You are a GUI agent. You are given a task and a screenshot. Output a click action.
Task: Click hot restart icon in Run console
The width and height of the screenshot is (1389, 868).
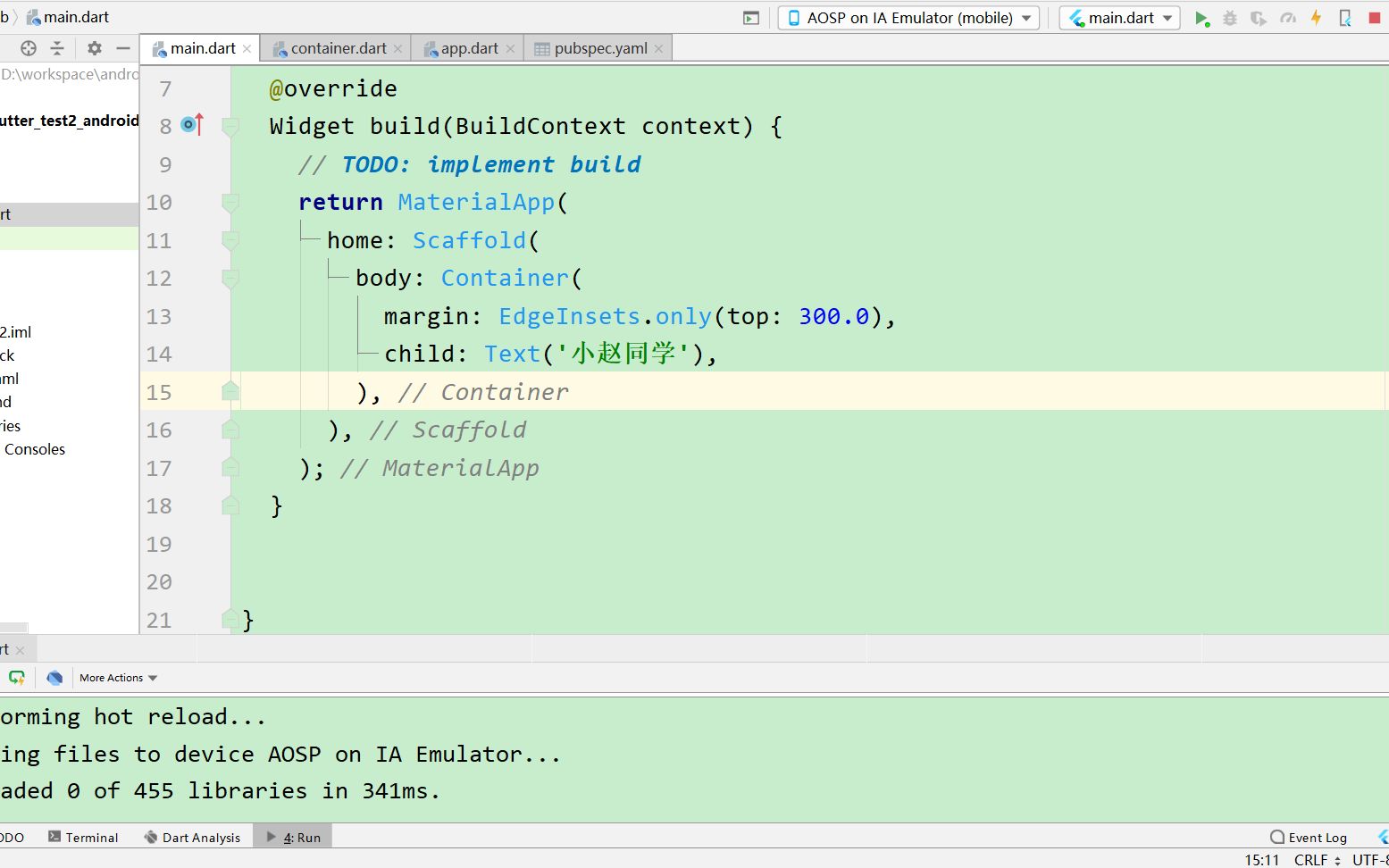pos(17,678)
